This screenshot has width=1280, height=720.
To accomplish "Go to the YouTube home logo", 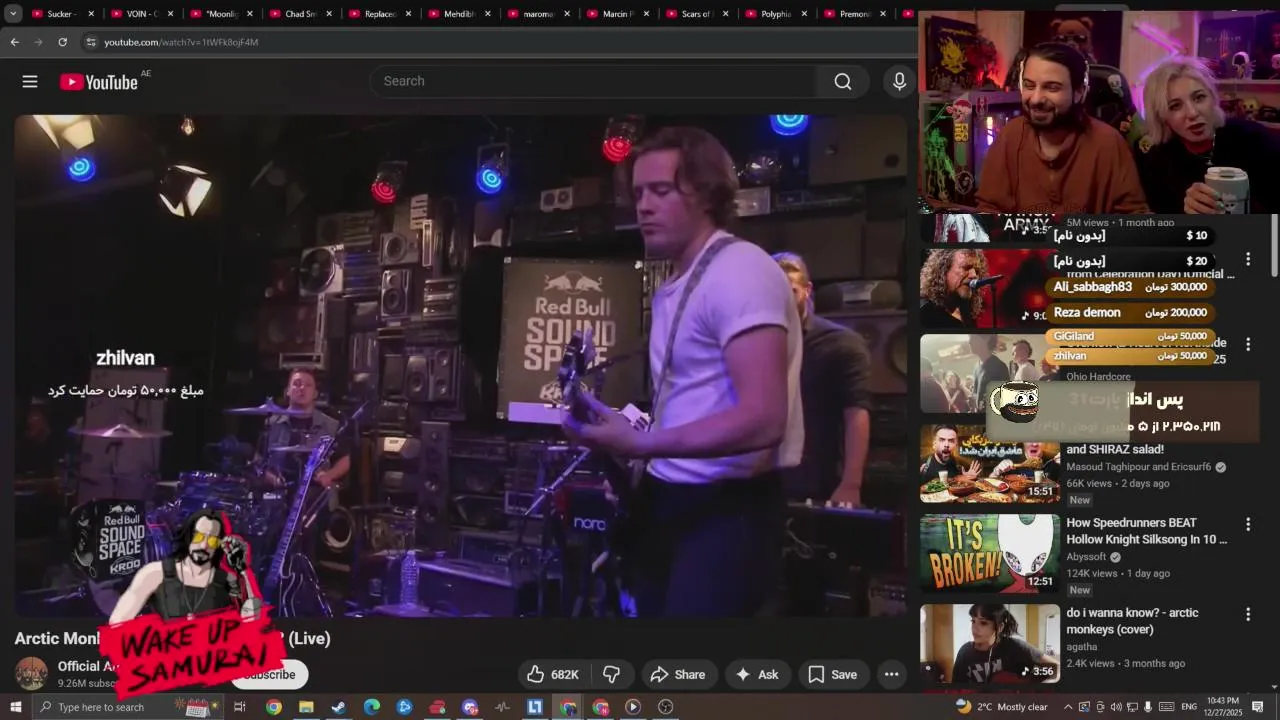I will 98,82.
